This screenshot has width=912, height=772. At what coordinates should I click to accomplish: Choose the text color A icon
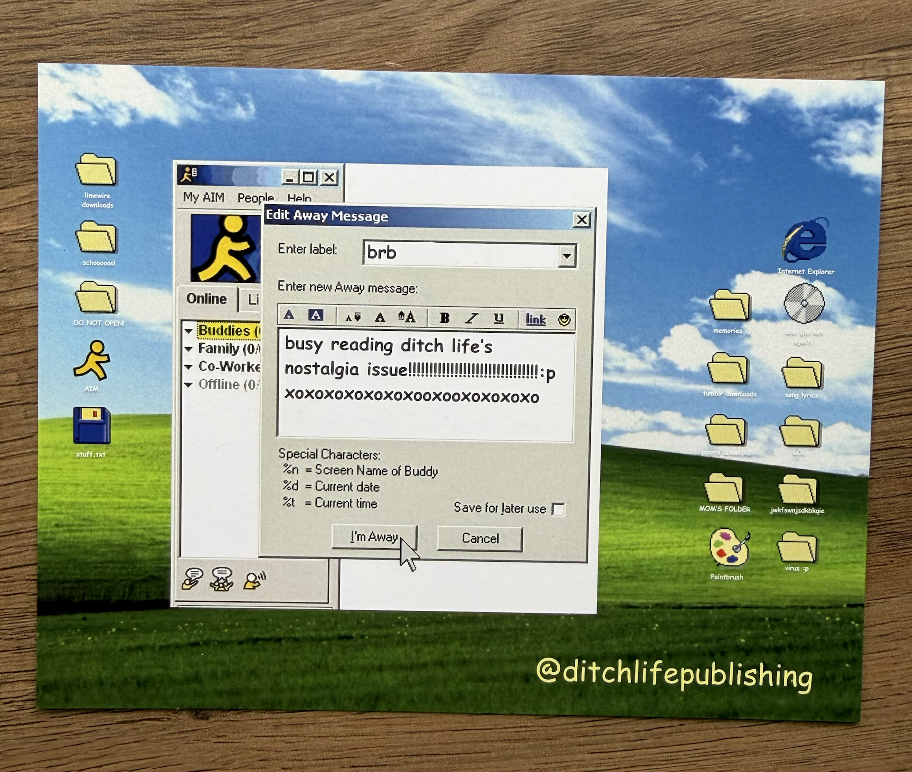pos(289,316)
